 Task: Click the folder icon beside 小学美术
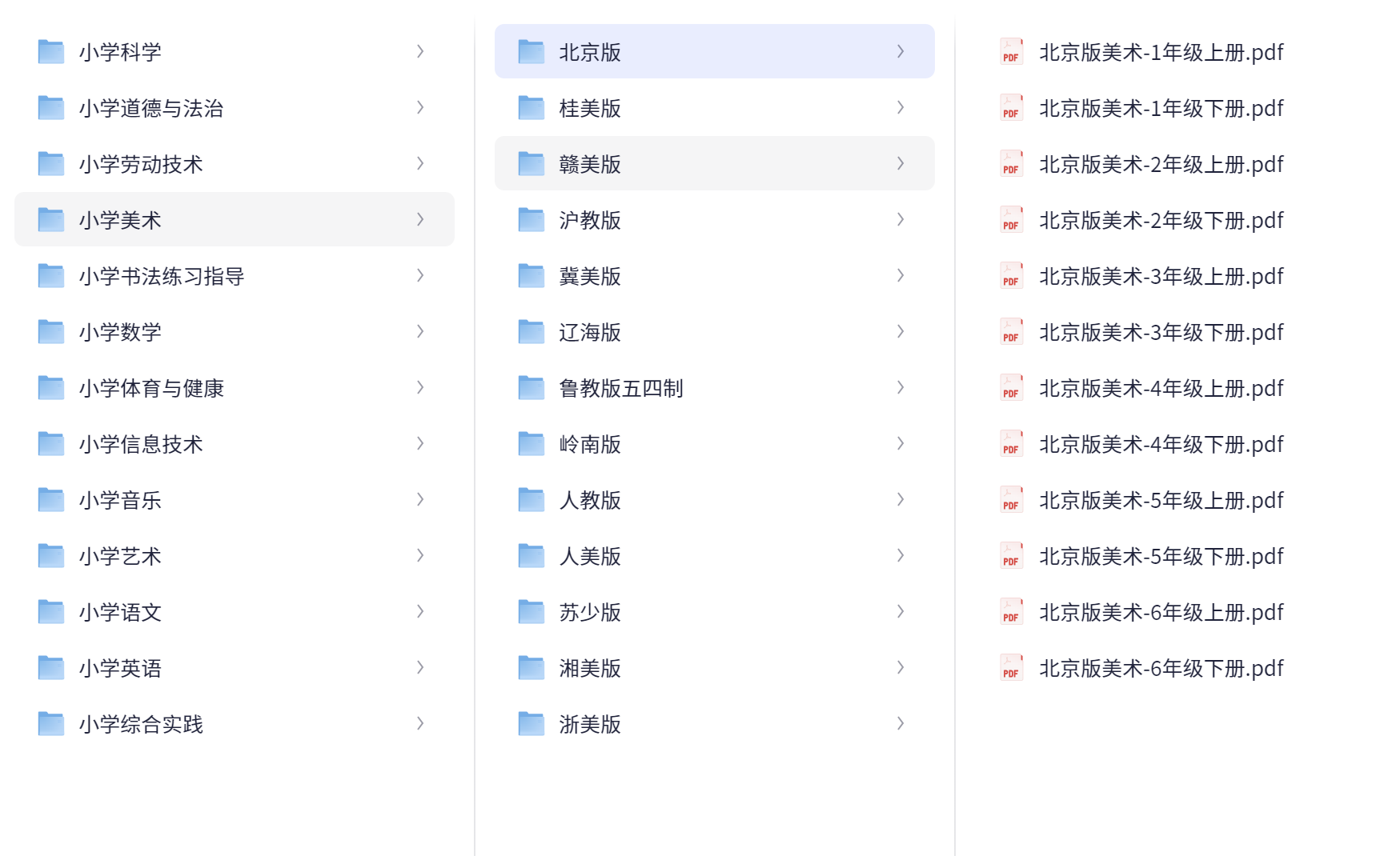coord(51,219)
